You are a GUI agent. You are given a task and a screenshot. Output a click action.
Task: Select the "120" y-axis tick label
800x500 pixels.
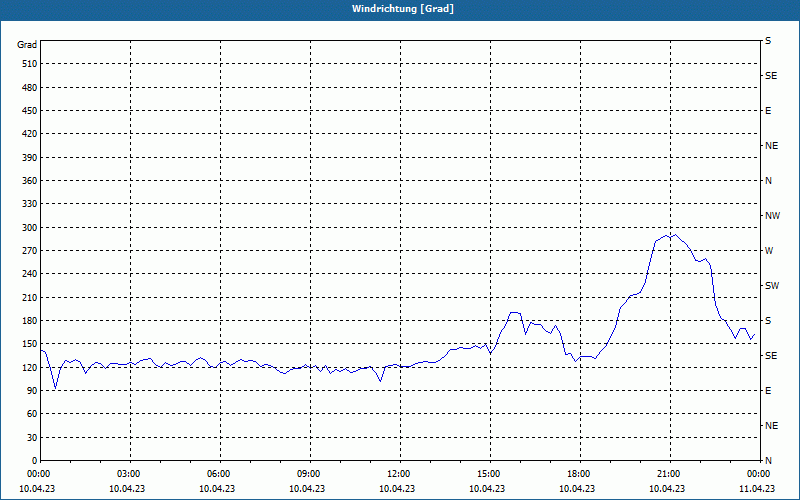30,367
